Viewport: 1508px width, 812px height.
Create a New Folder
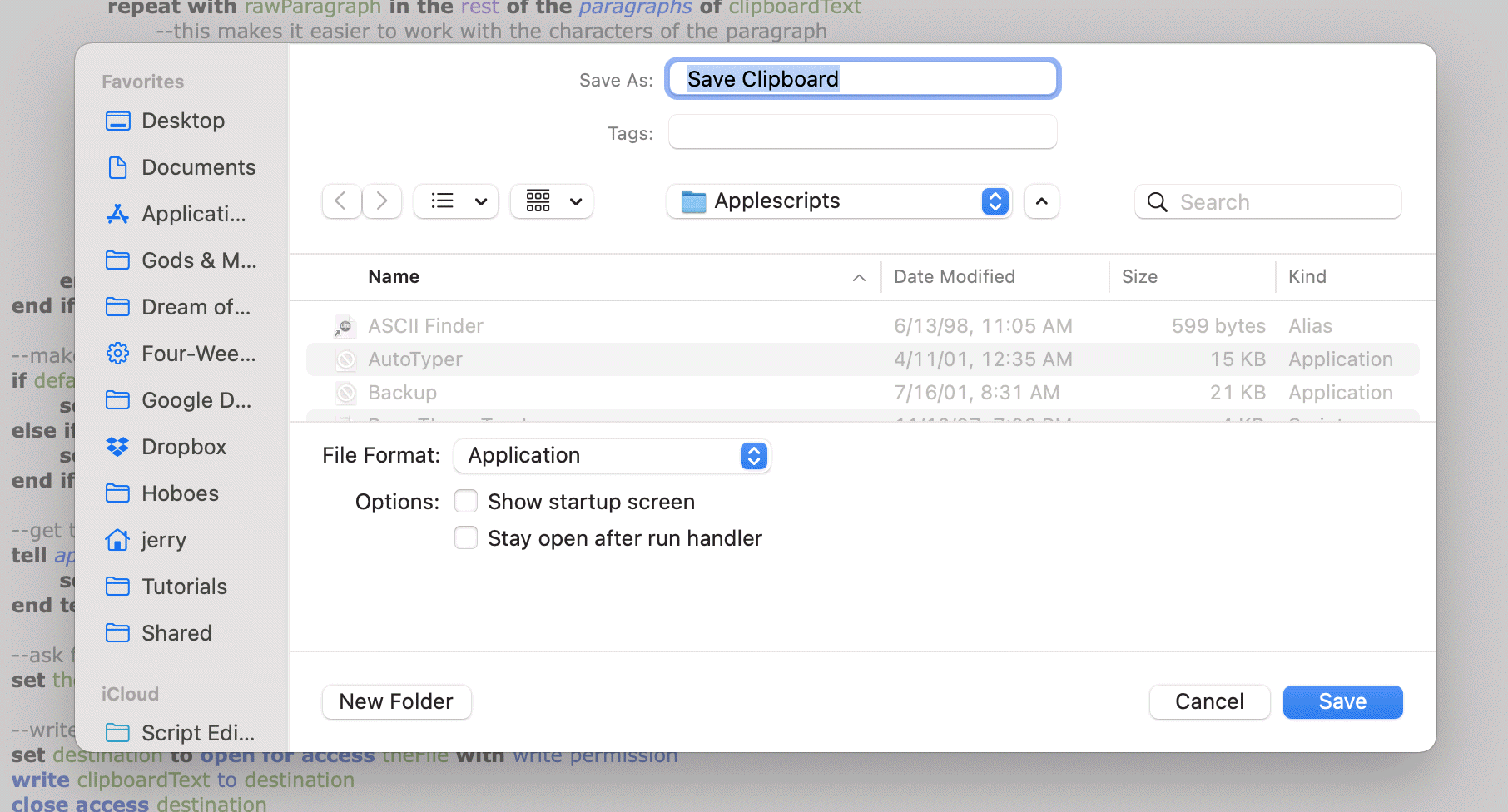point(396,702)
